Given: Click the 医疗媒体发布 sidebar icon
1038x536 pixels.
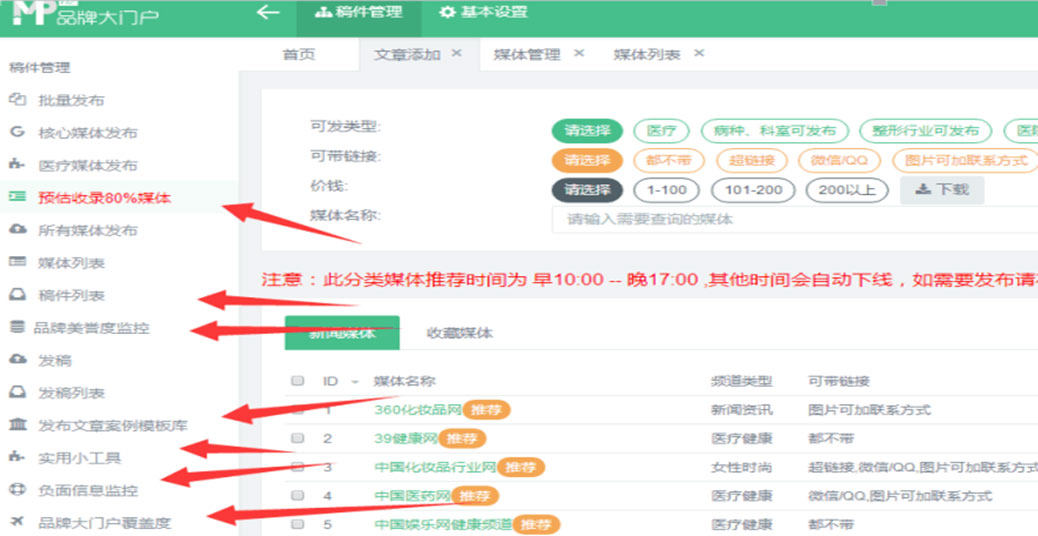Looking at the screenshot, I should 17,165.
